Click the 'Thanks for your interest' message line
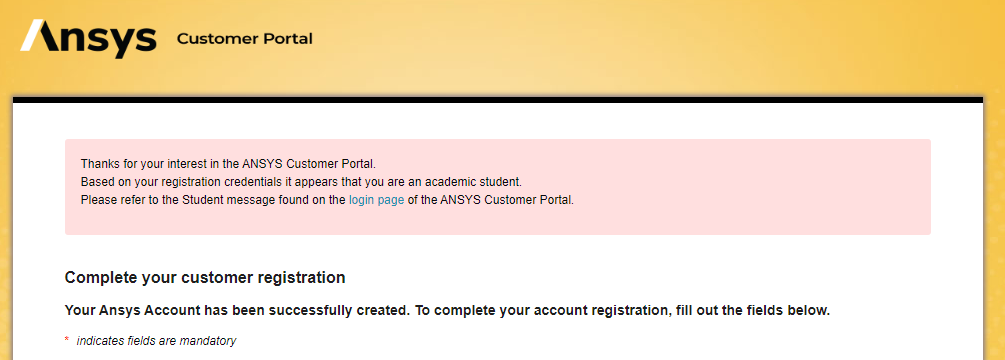1005x360 pixels. click(233, 163)
